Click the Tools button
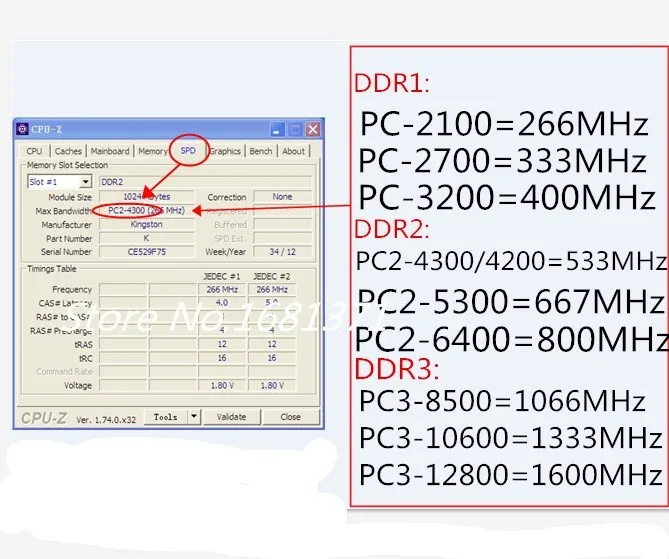 tap(166, 417)
